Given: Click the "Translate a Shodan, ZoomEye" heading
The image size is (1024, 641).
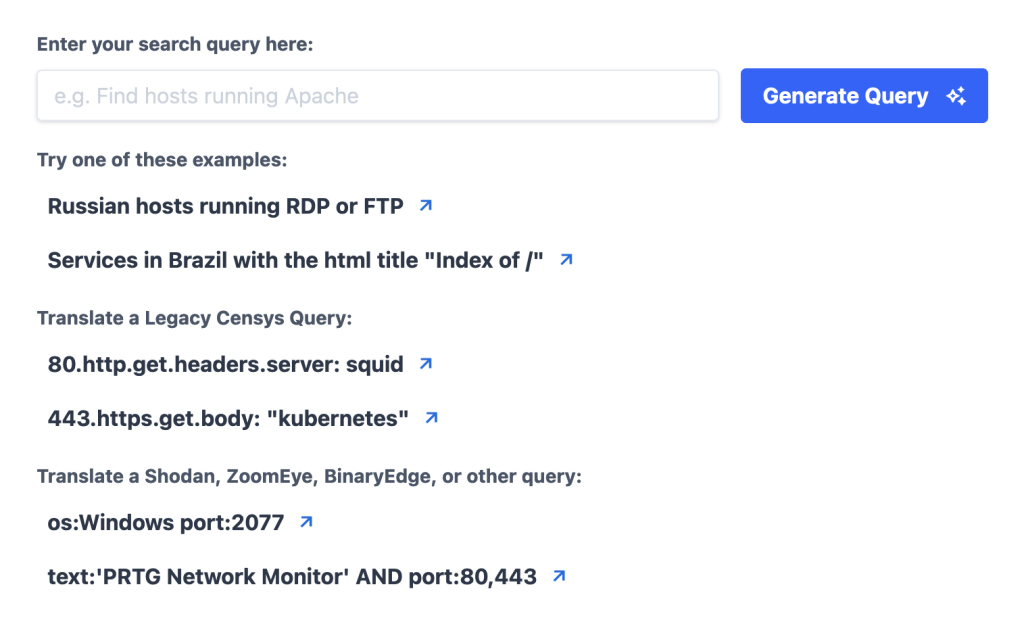Looking at the screenshot, I should (309, 477).
